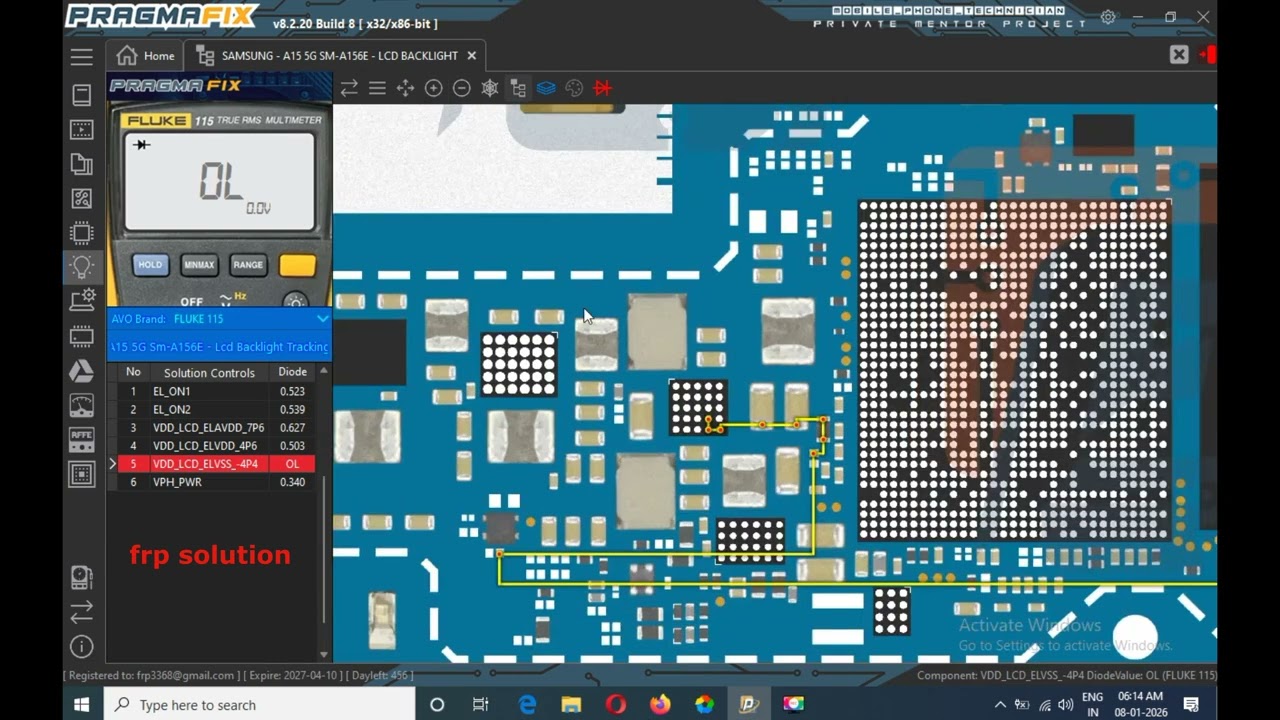Click the spider web toolbar icon
Viewport: 1280px width, 720px height.
tap(490, 88)
